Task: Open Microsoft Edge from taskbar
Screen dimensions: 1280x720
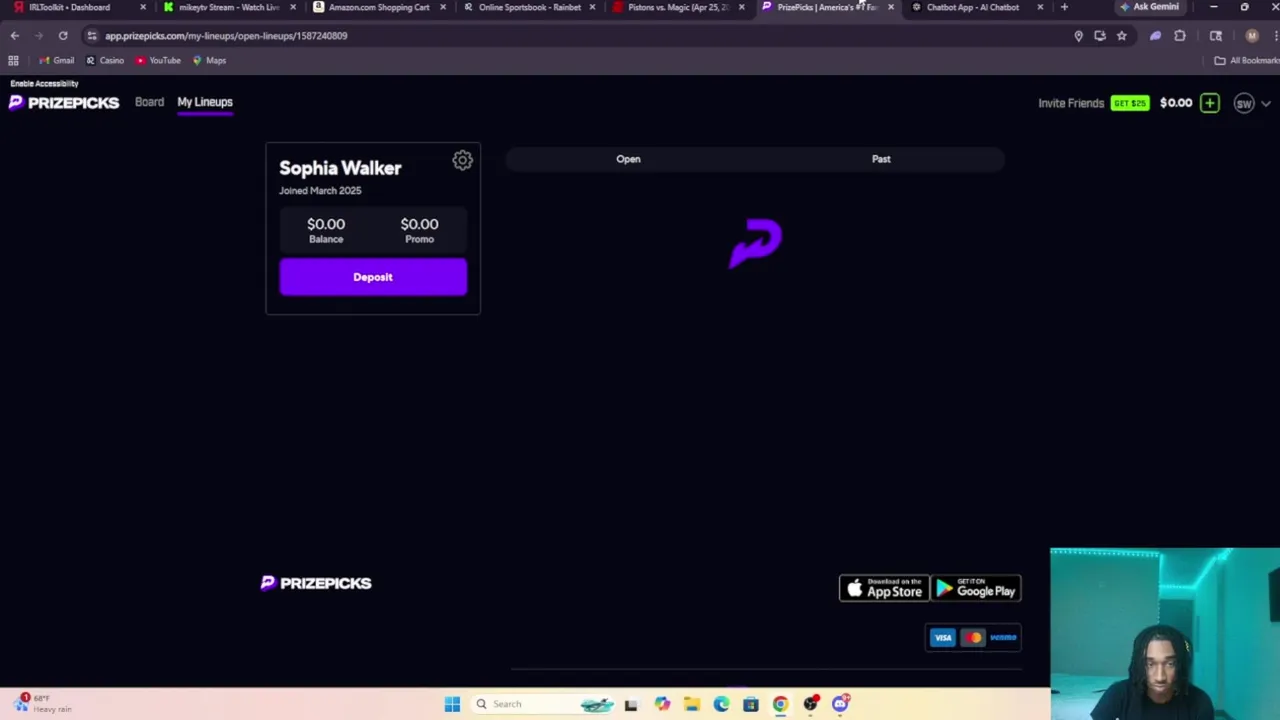Action: tap(721, 704)
